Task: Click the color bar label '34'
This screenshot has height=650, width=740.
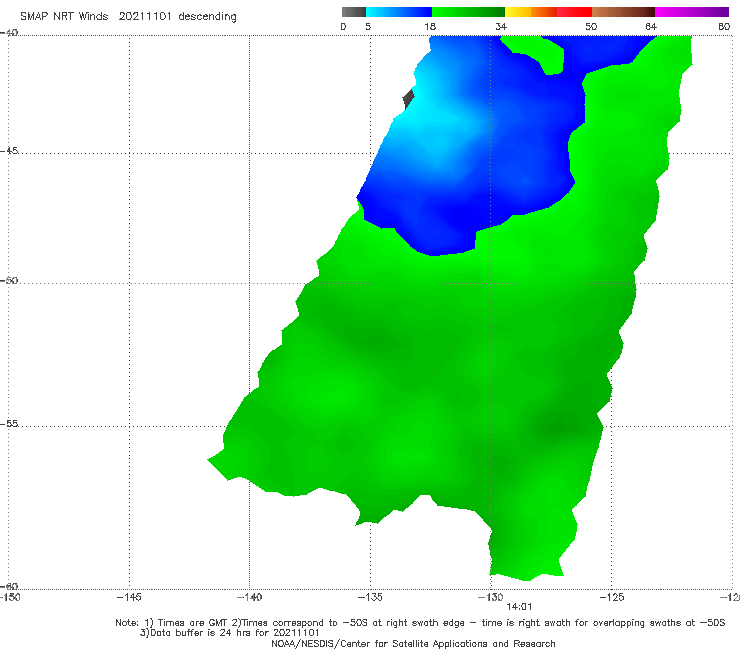Action: pyautogui.click(x=501, y=26)
